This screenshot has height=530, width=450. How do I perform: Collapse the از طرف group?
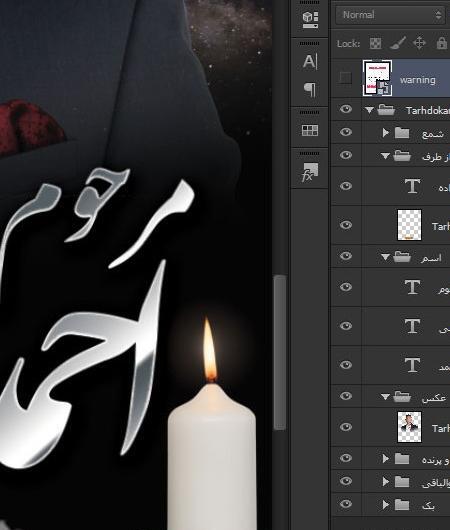coord(385,156)
